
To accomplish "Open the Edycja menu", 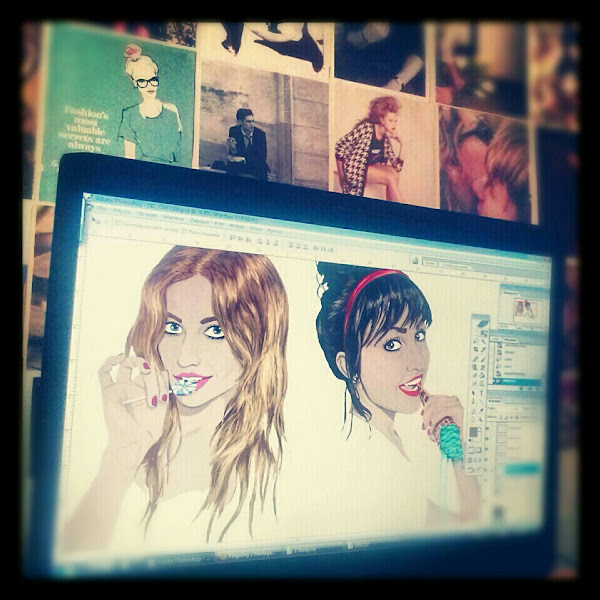I will click(122, 212).
